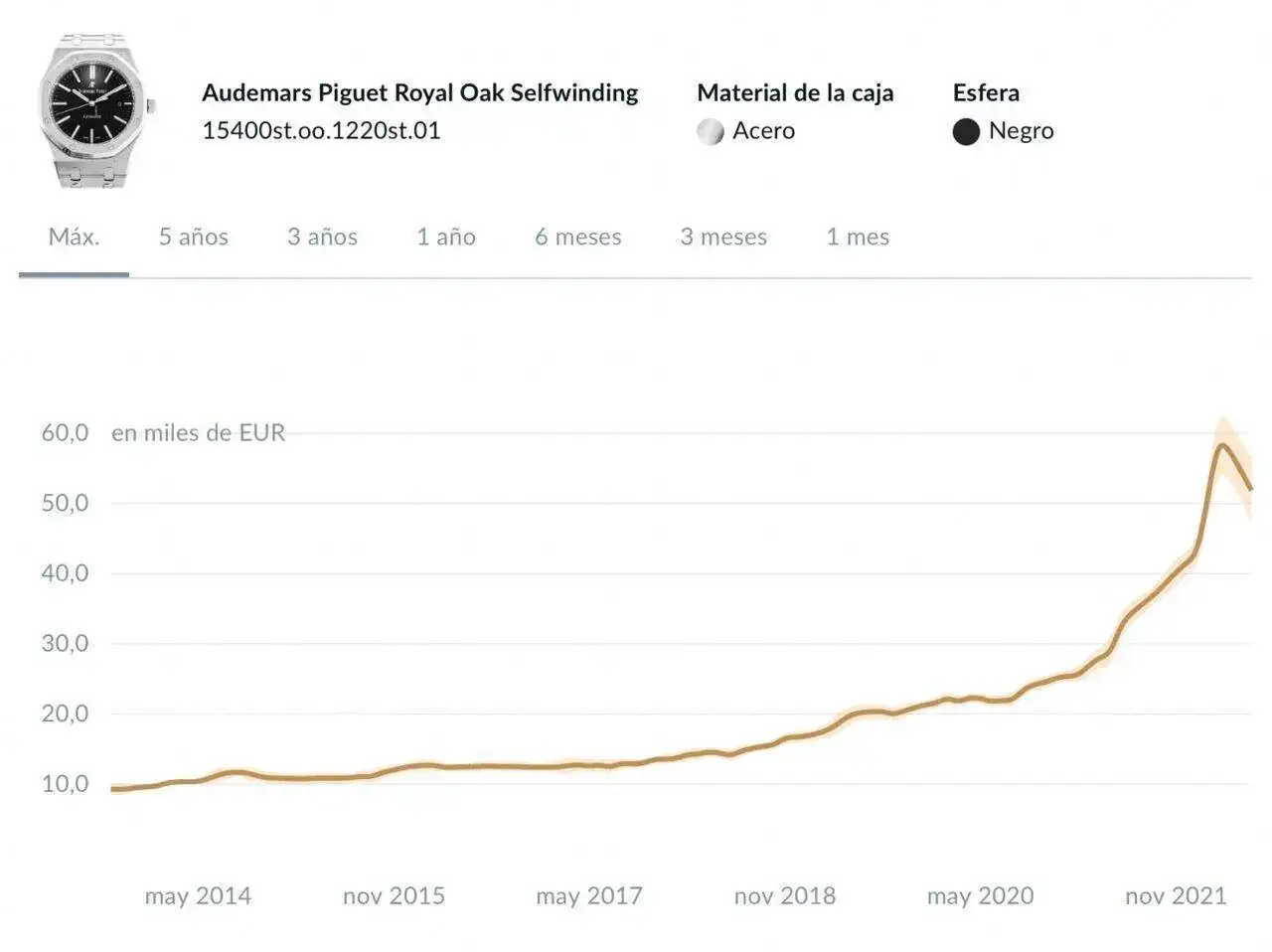Image resolution: width=1272 pixels, height=952 pixels.
Task: Choose the 1 mes time range
Action: pos(858,237)
